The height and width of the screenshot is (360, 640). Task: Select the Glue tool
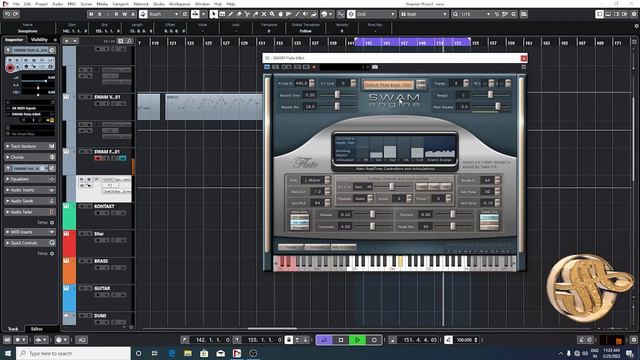pyautogui.click(x=256, y=14)
